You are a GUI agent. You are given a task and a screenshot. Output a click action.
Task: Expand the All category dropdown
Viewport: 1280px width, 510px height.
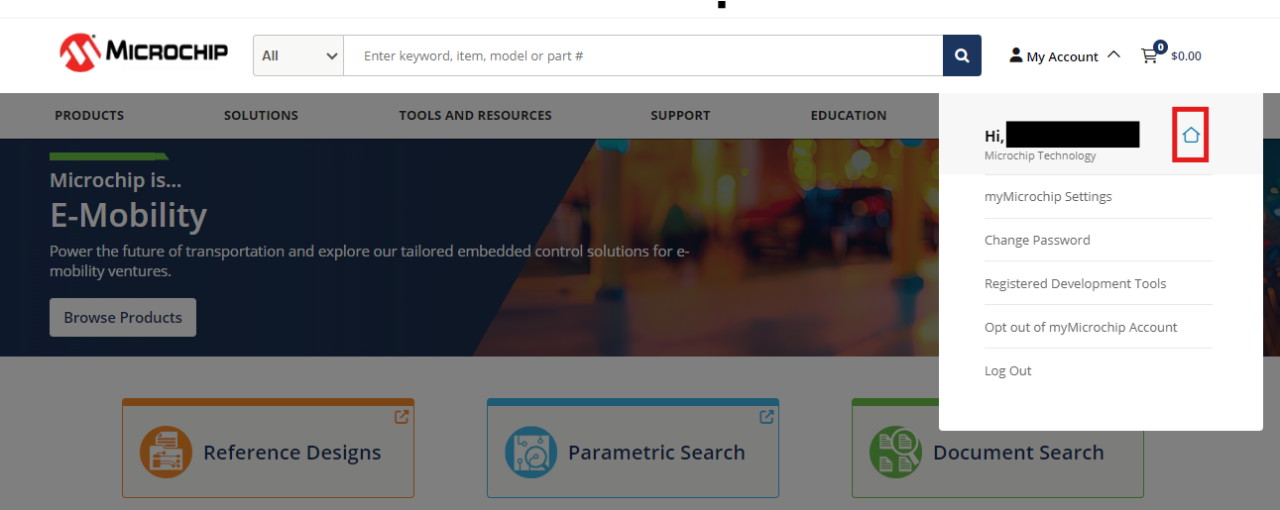(x=299, y=56)
